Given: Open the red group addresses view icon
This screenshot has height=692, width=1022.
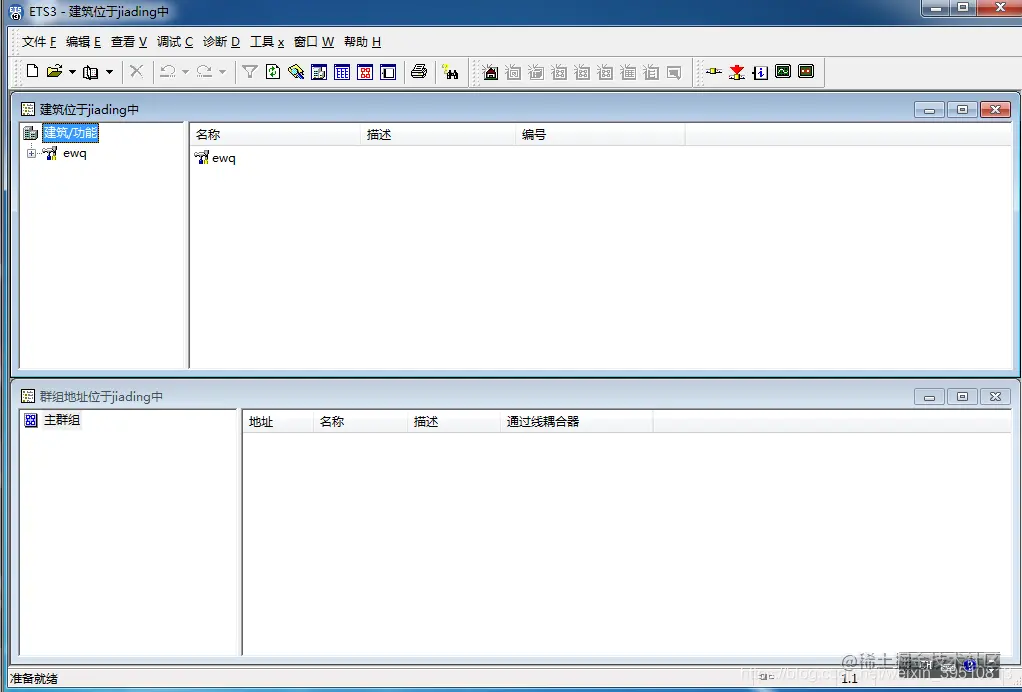Looking at the screenshot, I should (365, 72).
